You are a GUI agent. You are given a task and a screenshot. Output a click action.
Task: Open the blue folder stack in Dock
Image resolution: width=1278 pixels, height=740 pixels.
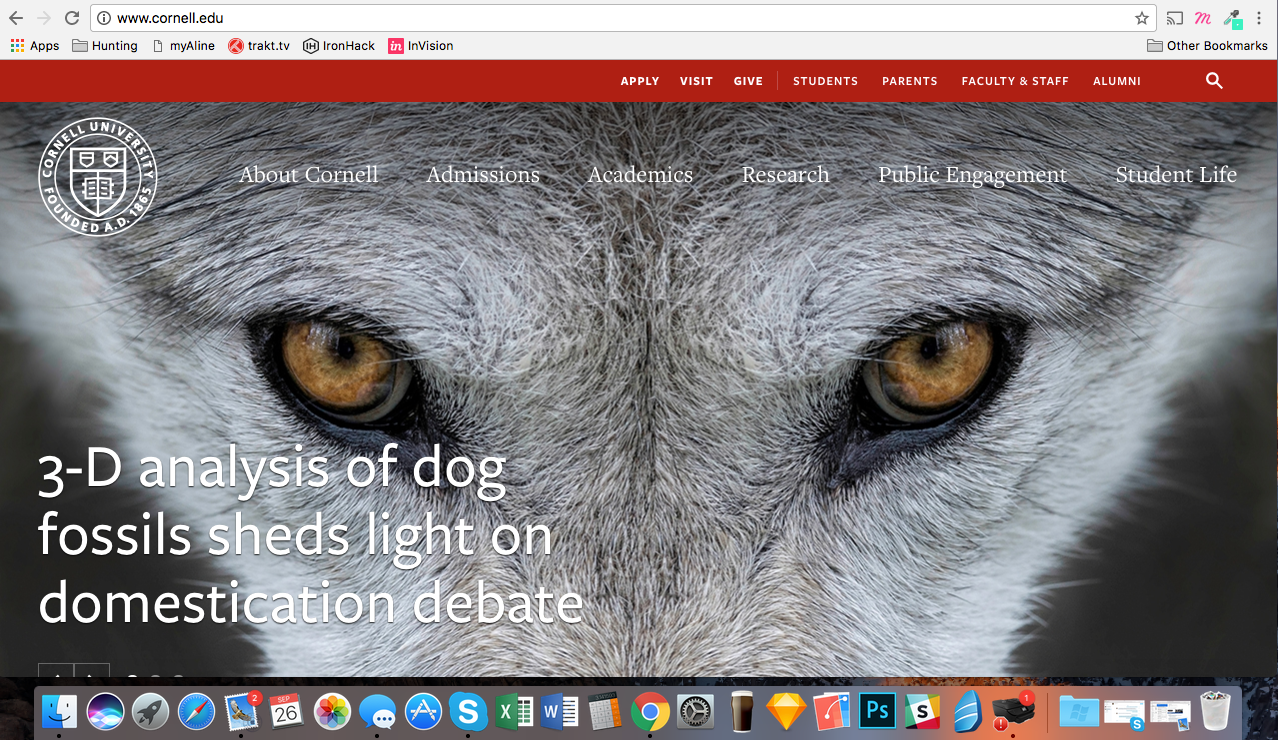1078,712
